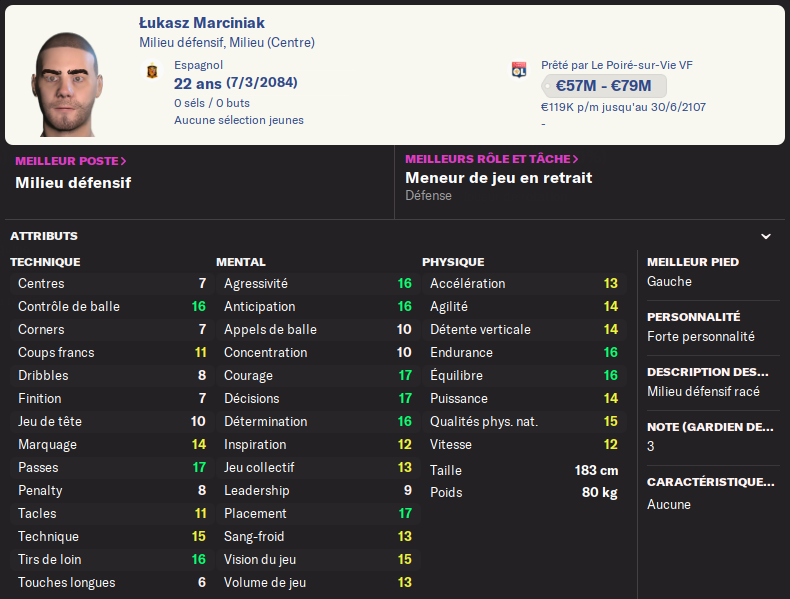Click the Olympique Lyonnais club logo

pos(519,70)
